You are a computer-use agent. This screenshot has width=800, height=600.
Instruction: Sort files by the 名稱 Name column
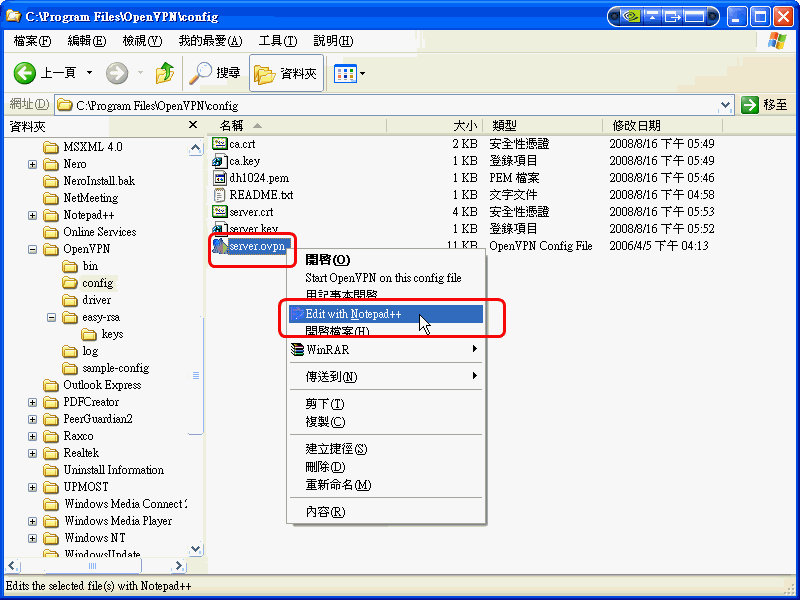coord(297,126)
